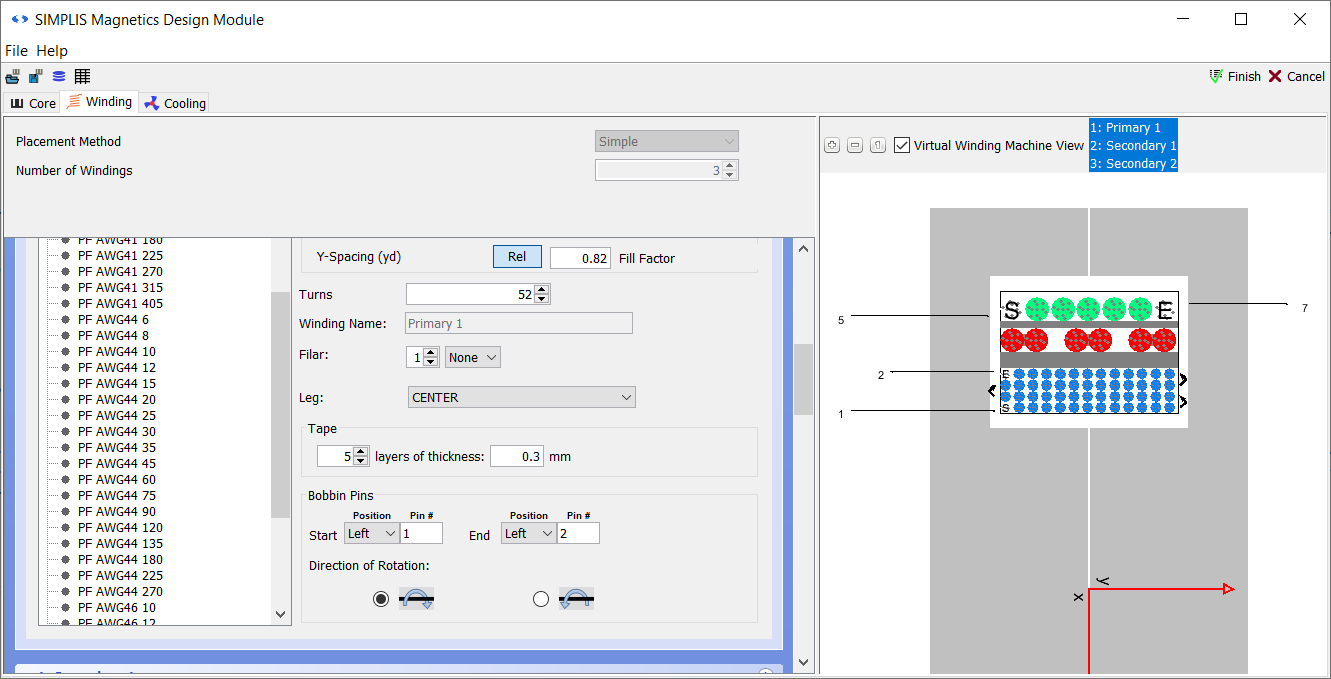Switch to the Cooling tab
This screenshot has width=1331, height=679.
[x=175, y=103]
